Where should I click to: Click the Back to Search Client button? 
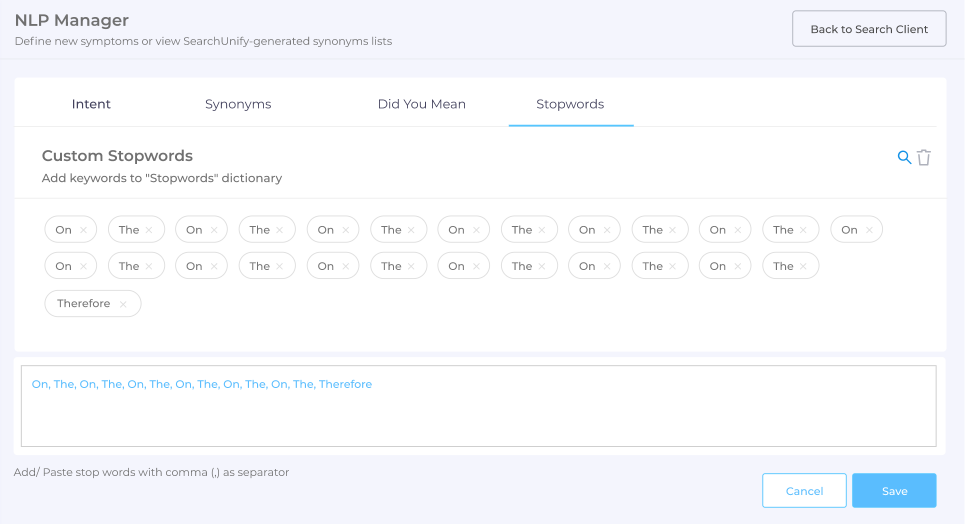tap(869, 29)
